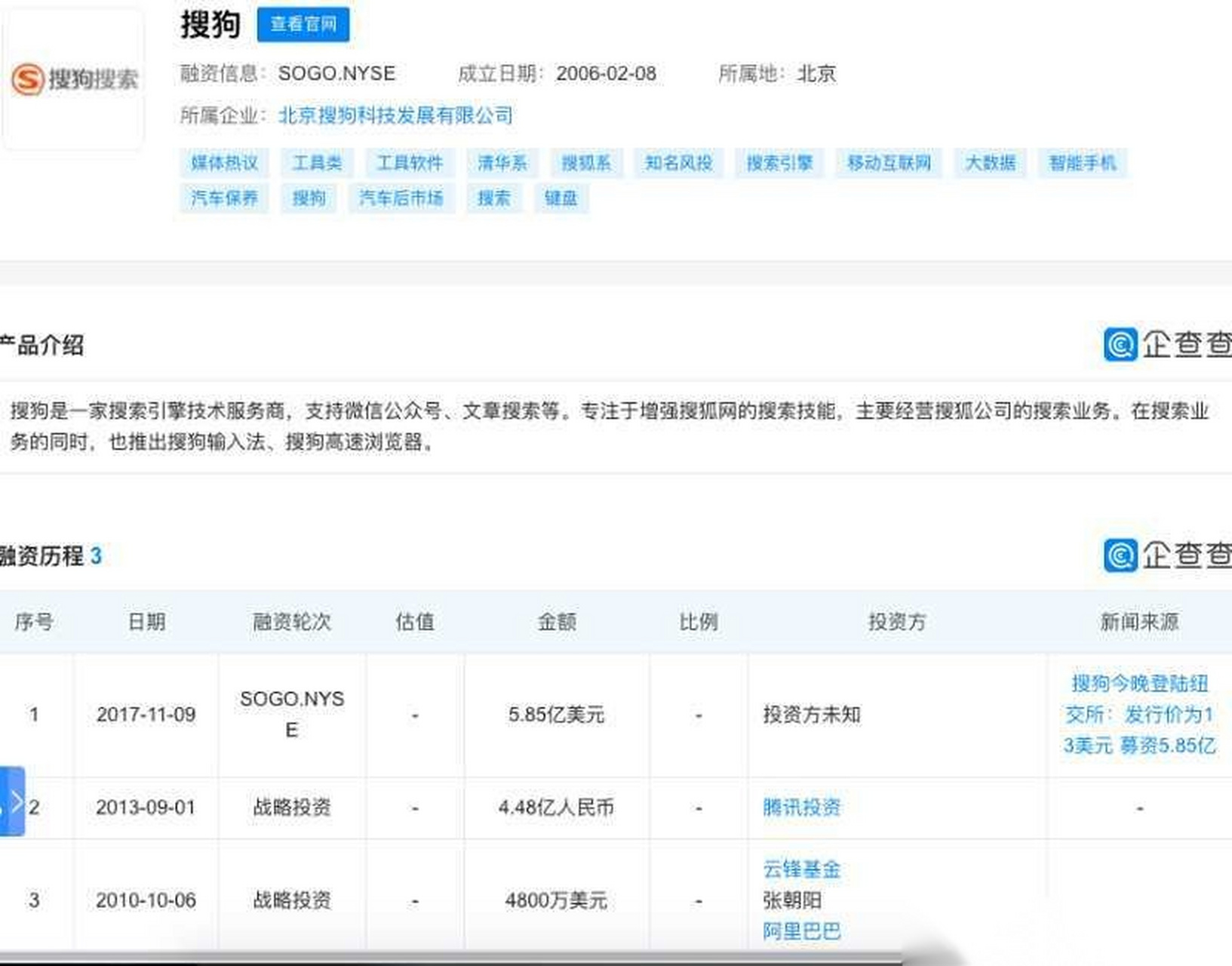1232x966 pixels.
Task: Select the 清华系 tag
Action: click(x=502, y=163)
